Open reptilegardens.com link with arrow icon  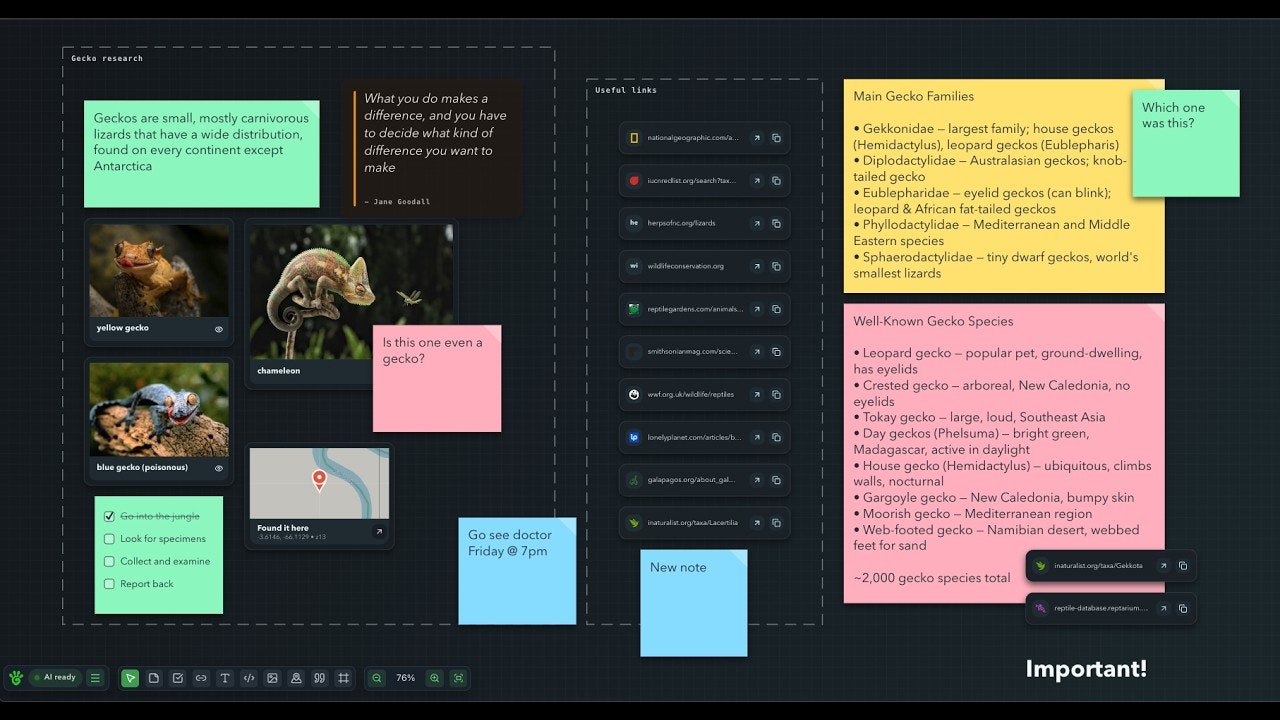(x=757, y=309)
